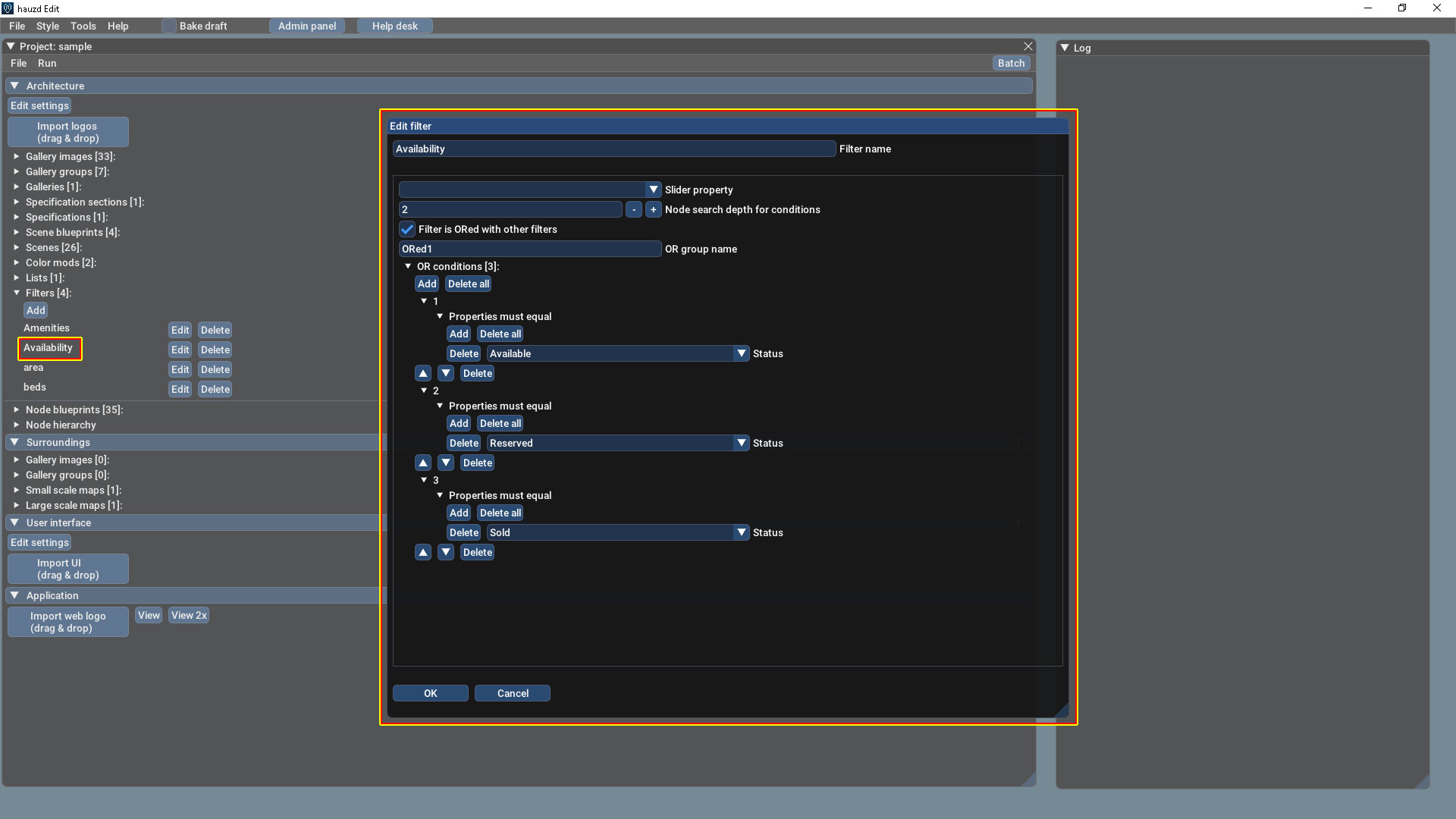1456x819 pixels.
Task: Decrease node search depth with minus
Action: click(x=634, y=209)
